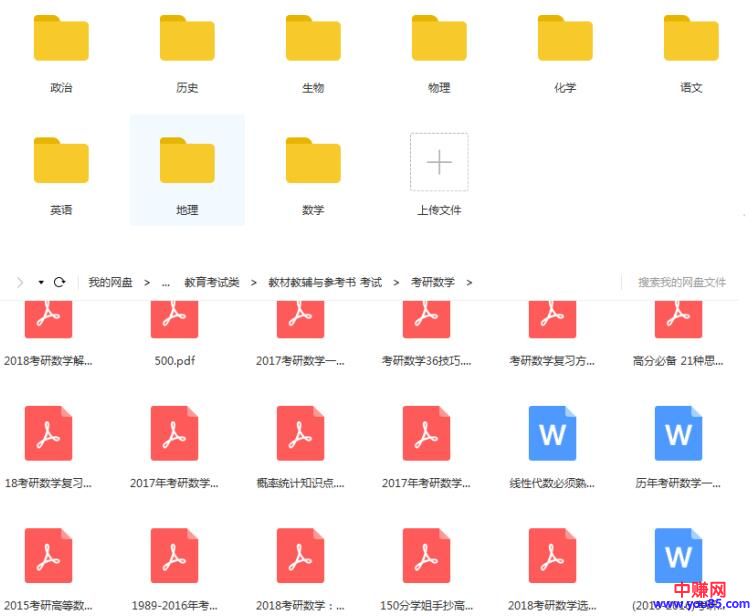Expand the history dropdown arrow beside refresh
Viewport: 756px width, 616px height.
(x=41, y=283)
